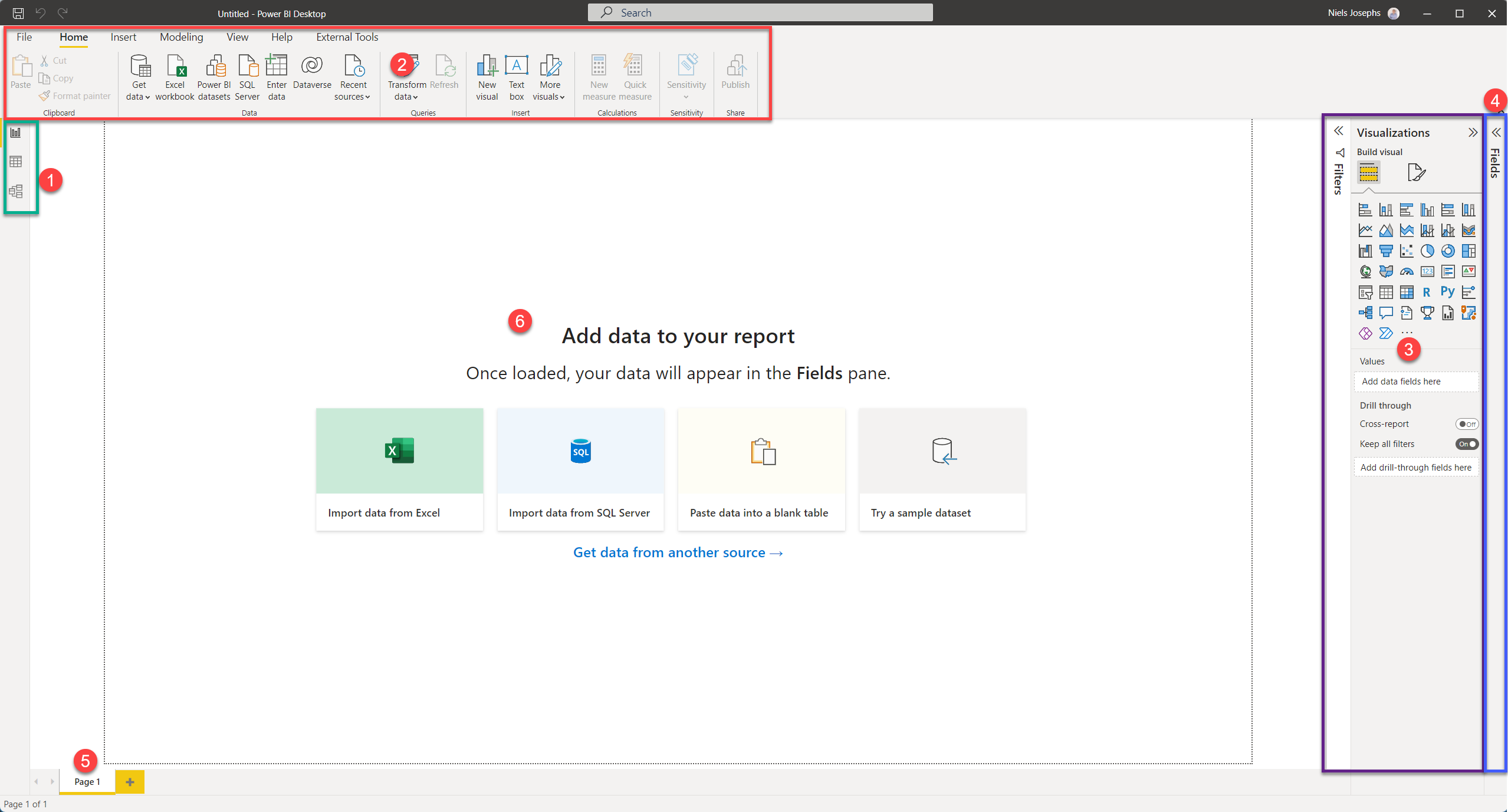Click Paste data into a blank table
This screenshot has height=812, width=1508.
761,469
